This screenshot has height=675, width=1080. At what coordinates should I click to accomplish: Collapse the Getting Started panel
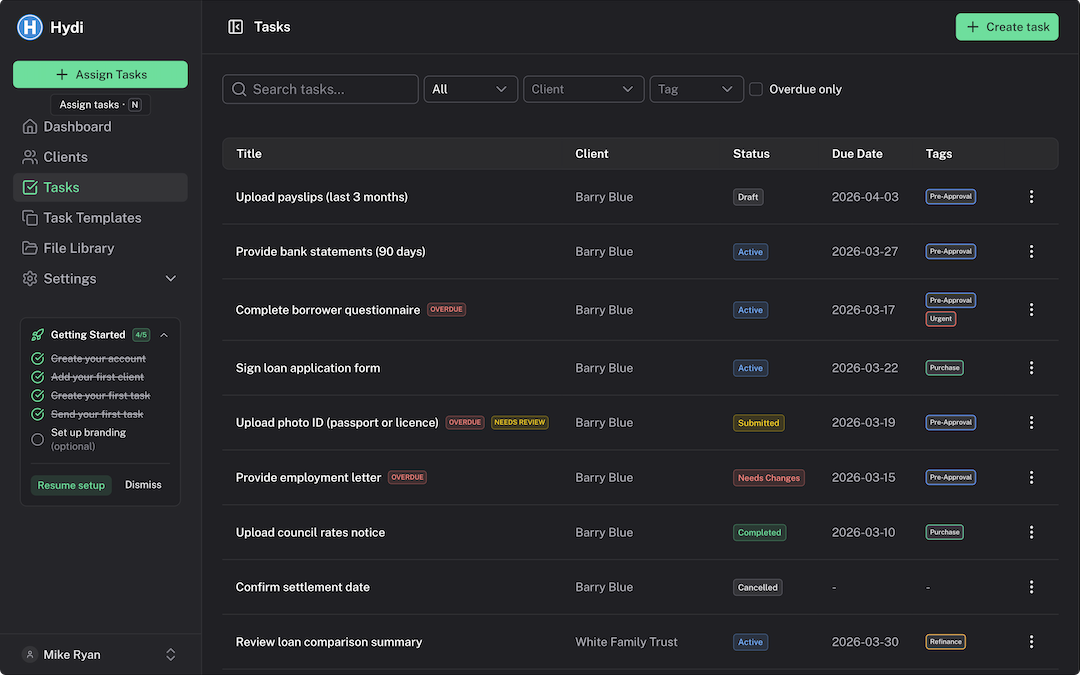(x=165, y=334)
